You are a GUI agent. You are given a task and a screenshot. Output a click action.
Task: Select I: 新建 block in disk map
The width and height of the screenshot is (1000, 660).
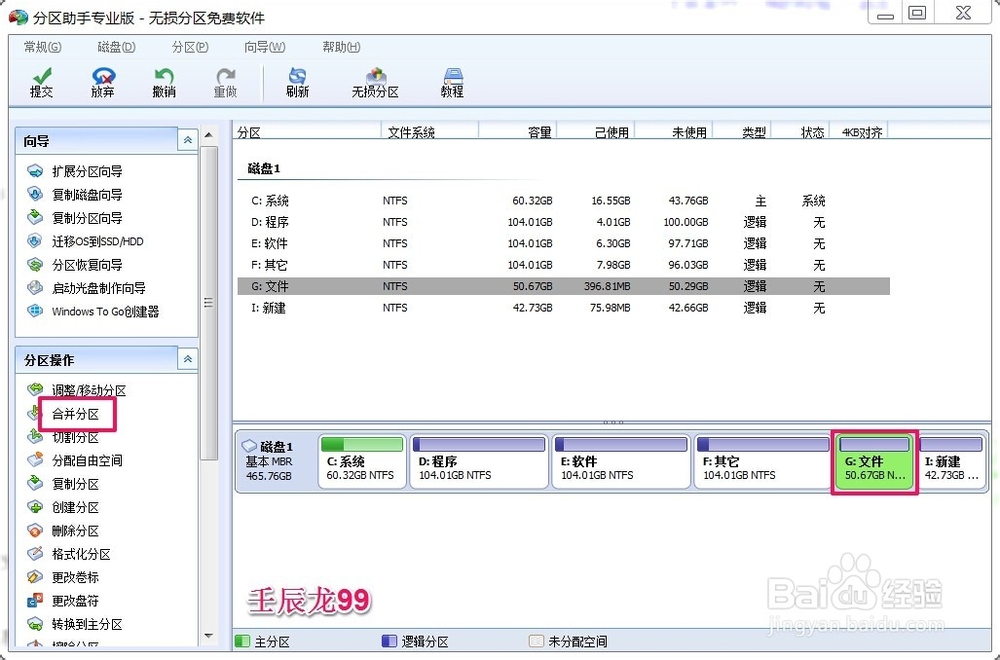952,462
